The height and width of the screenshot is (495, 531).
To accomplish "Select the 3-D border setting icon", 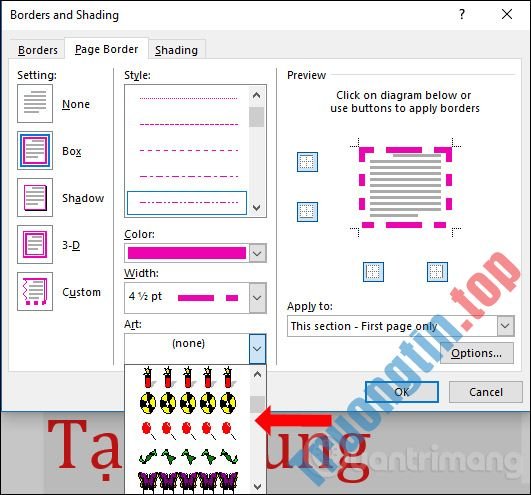I will coord(35,244).
